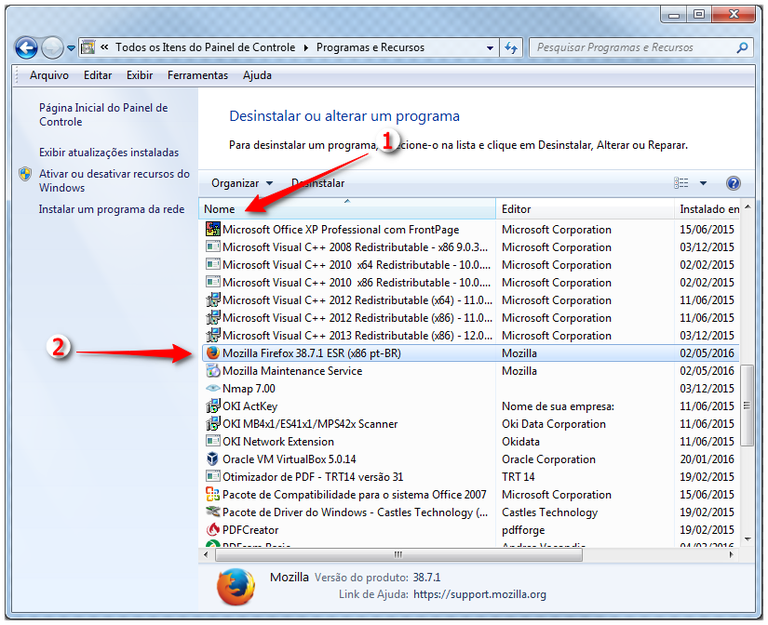Open the Organizar dropdown
This screenshot has height=625, width=768.
tap(242, 183)
